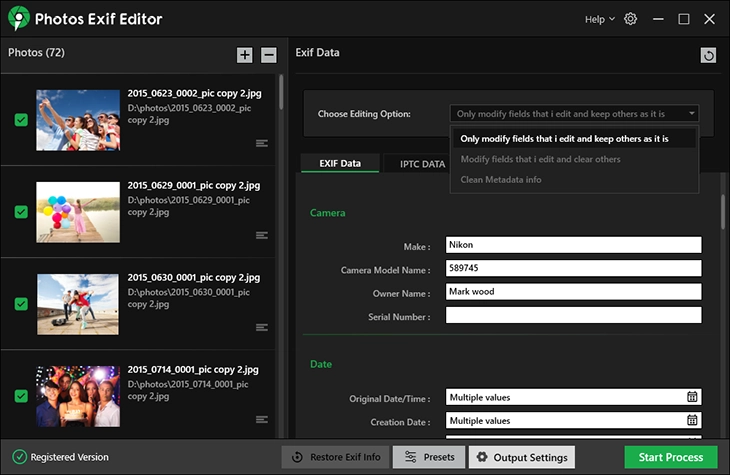Viewport: 730px width, 475px height.
Task: Deselect the 2015_0714_0001_pic copy 2.jpg checkbox
Action: [x=21, y=396]
